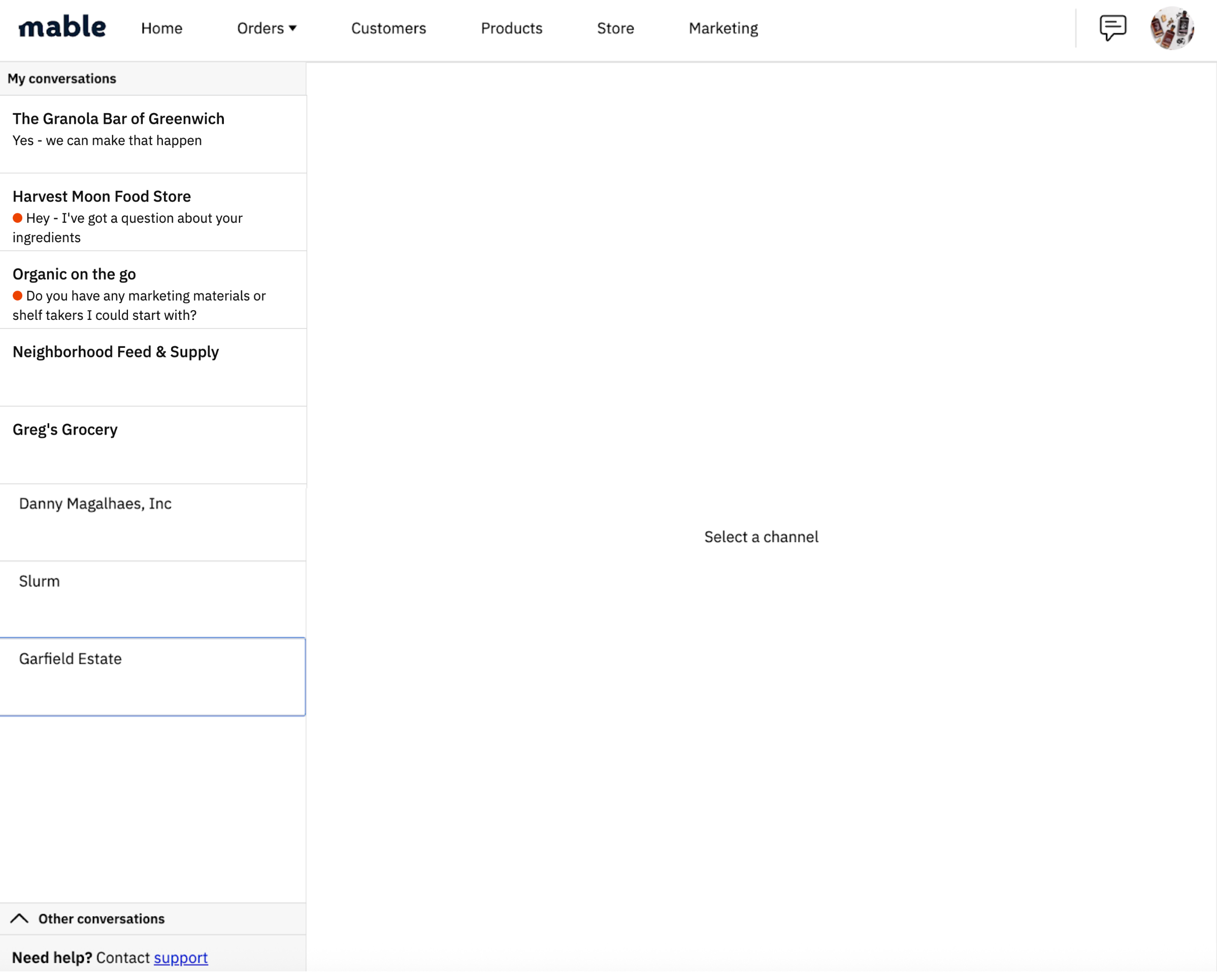Click the mable logo
Screen dimensions: 1217x980
pyautogui.click(x=62, y=27)
